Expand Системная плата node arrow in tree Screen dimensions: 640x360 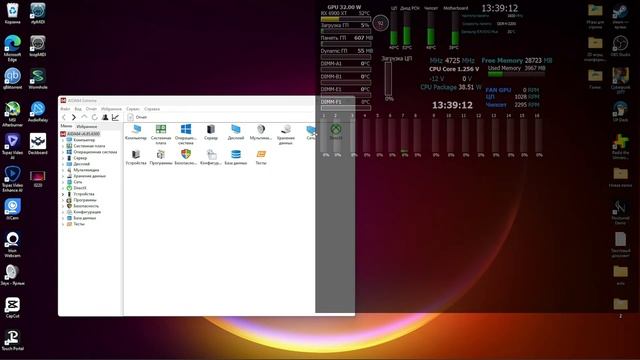[x=63, y=146]
